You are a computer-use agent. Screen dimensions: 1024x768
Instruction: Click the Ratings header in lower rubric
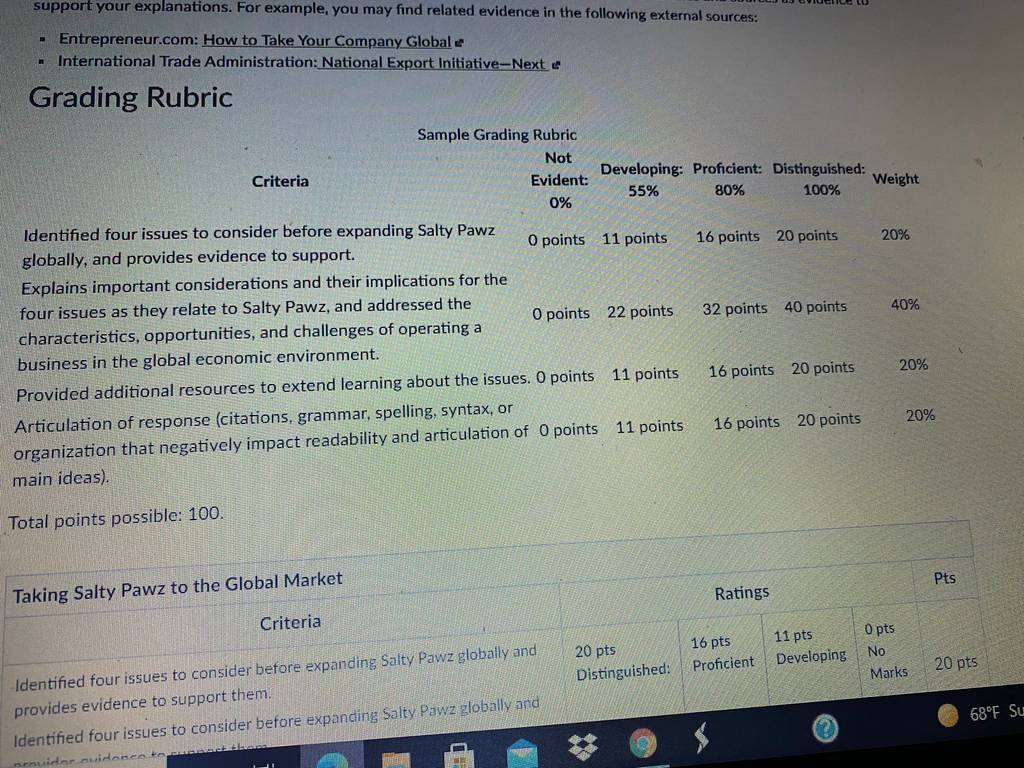click(741, 593)
